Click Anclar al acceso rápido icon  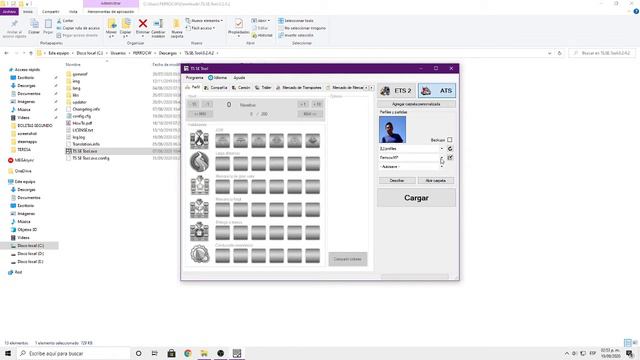(14, 28)
